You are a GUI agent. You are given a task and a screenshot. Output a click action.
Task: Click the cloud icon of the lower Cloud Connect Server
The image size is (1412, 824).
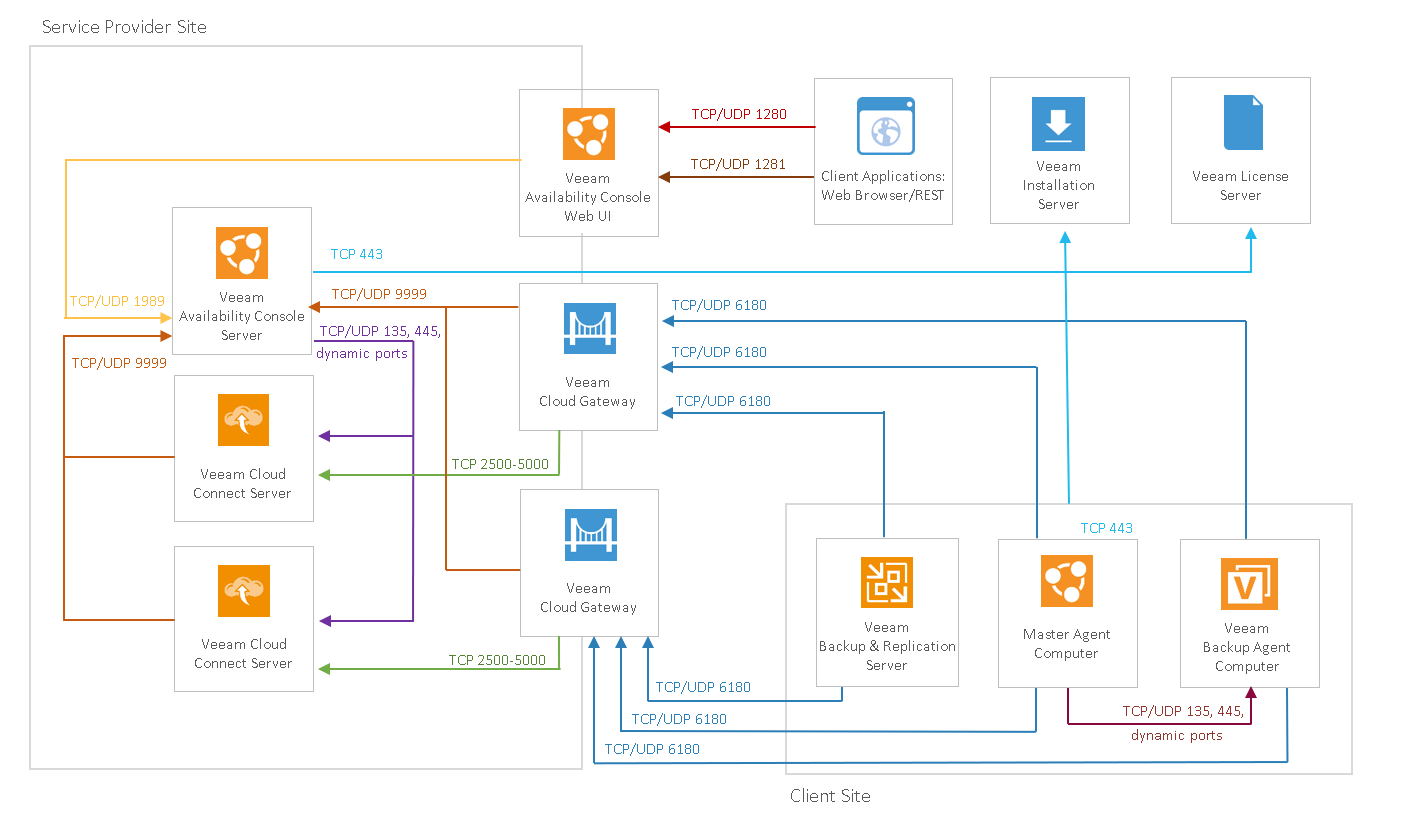[243, 591]
